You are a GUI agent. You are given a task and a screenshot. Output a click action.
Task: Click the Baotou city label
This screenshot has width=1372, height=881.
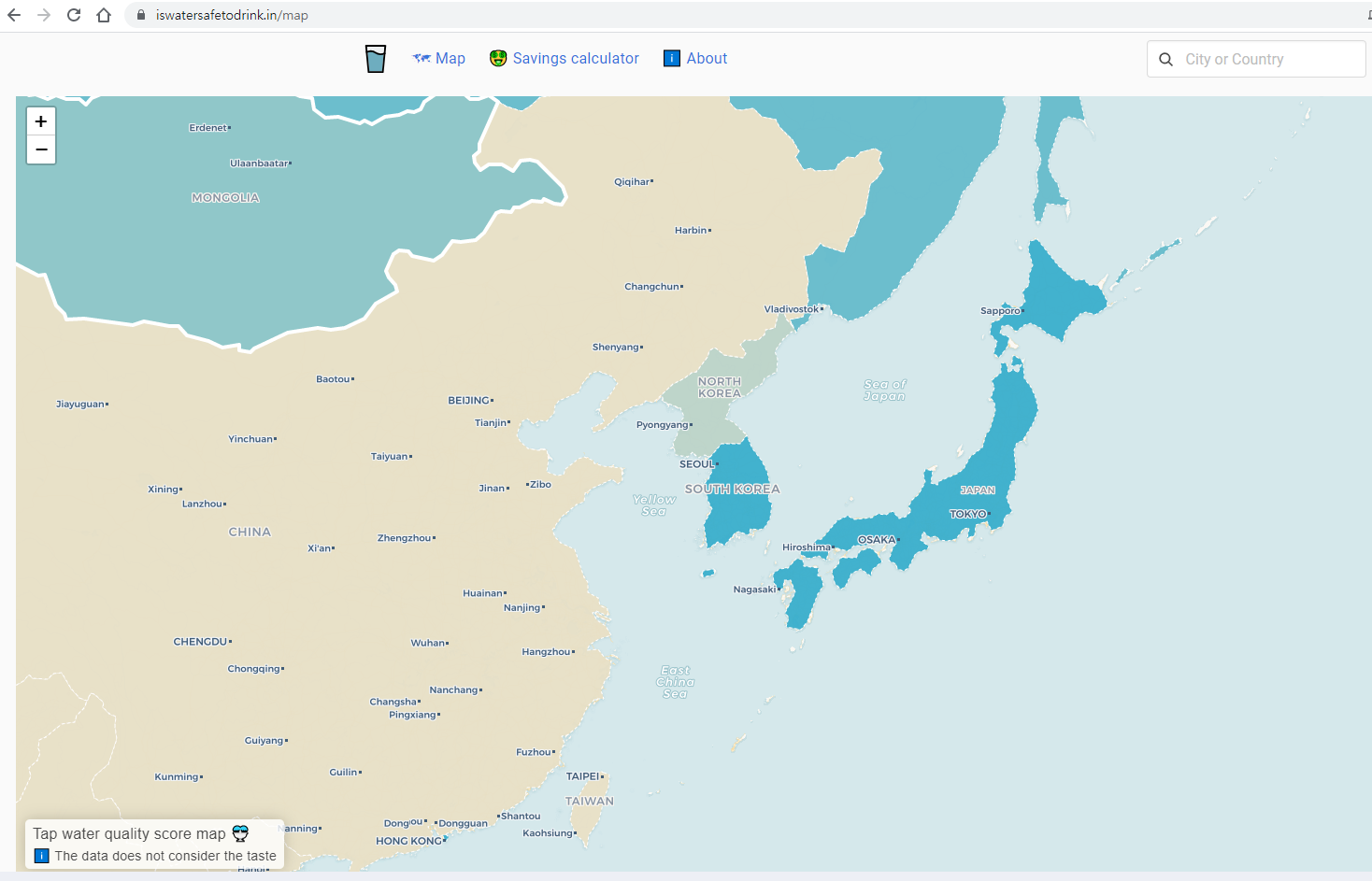point(333,378)
